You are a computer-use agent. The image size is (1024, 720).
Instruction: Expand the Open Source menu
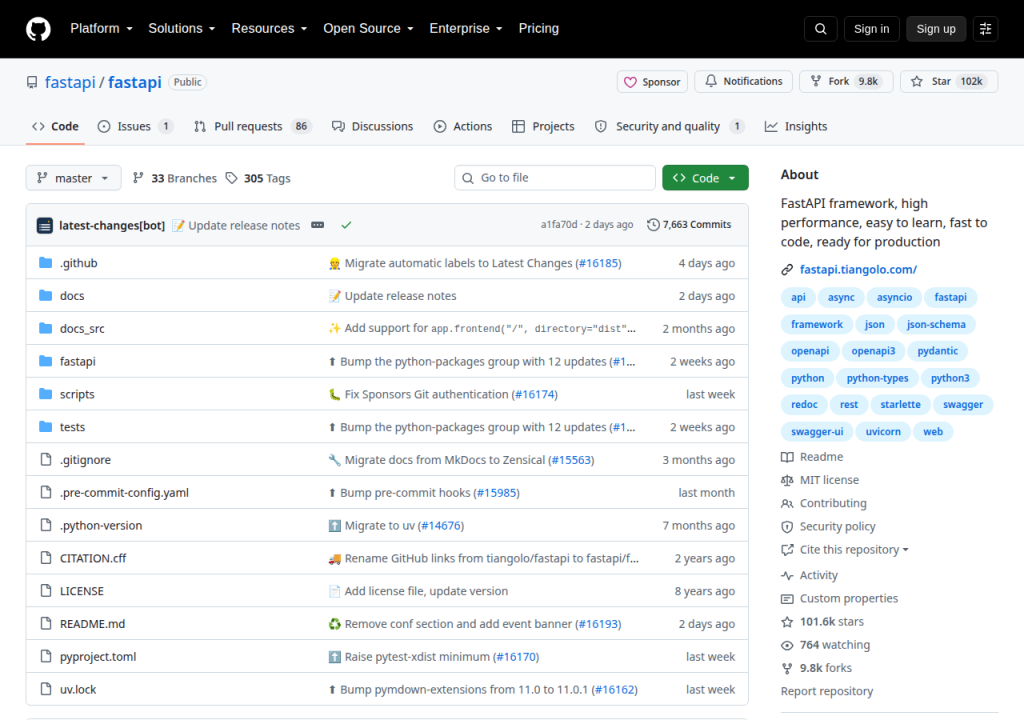(368, 29)
